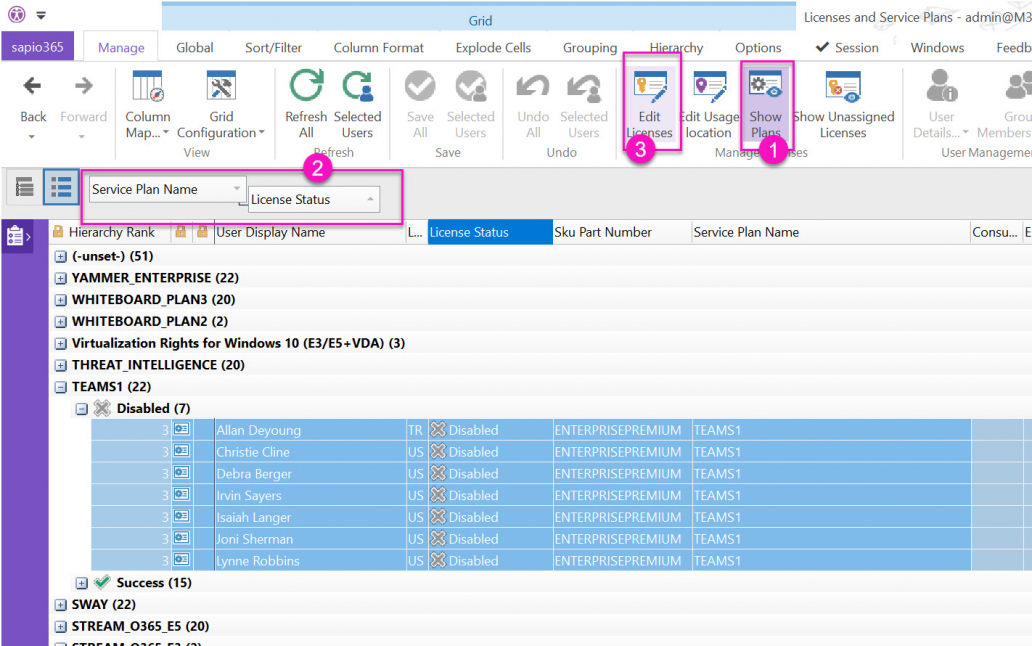Click Hierarchy Rank column header
The width and height of the screenshot is (1032, 646).
(x=112, y=232)
